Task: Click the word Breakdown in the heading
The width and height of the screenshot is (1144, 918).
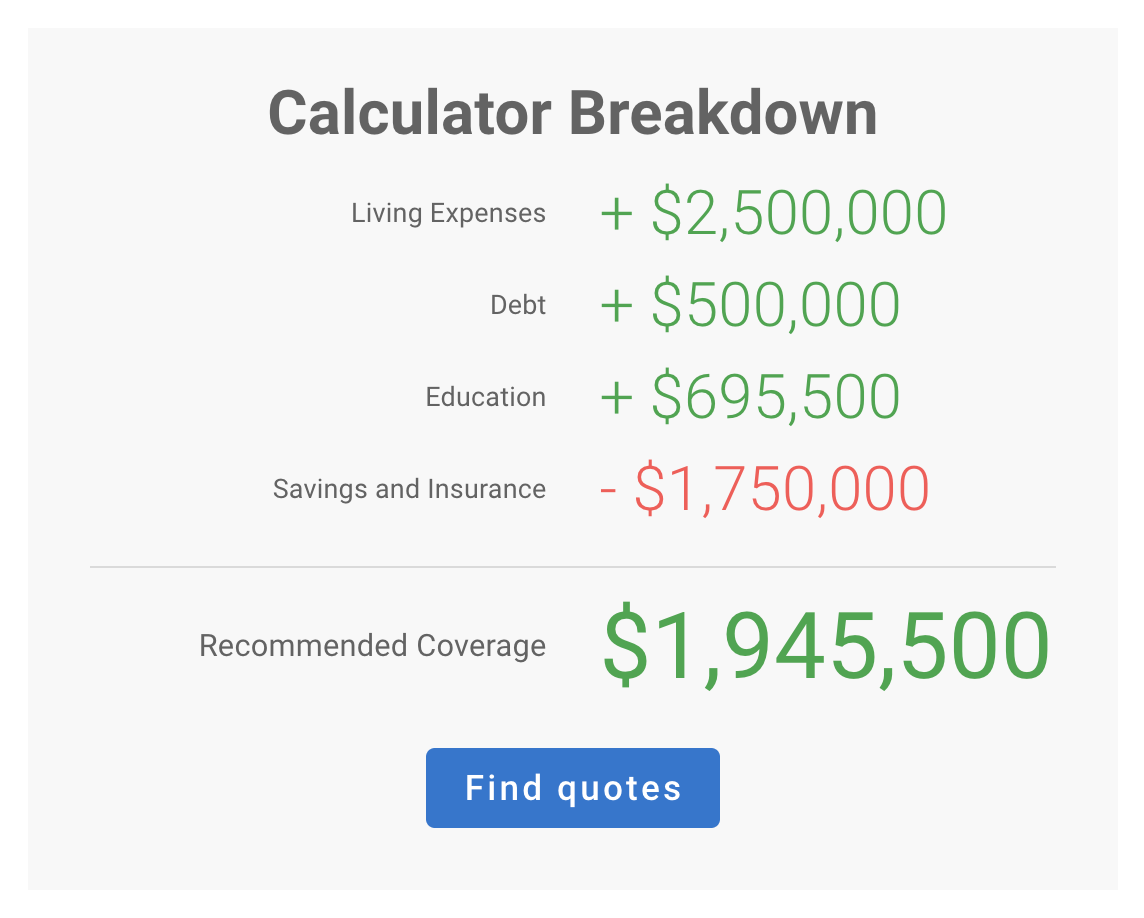Action: [723, 113]
